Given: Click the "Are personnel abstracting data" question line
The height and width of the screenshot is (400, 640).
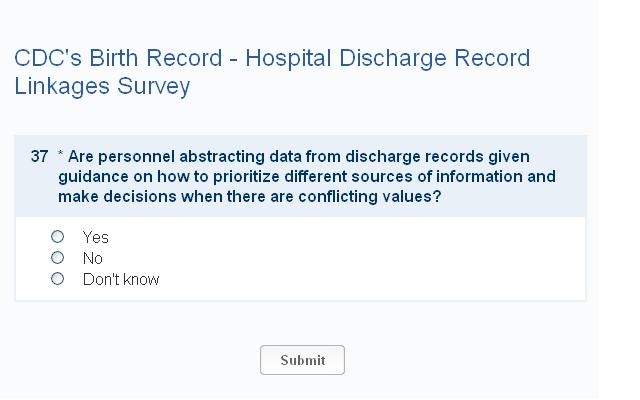Looking at the screenshot, I should pyautogui.click(x=200, y=157).
